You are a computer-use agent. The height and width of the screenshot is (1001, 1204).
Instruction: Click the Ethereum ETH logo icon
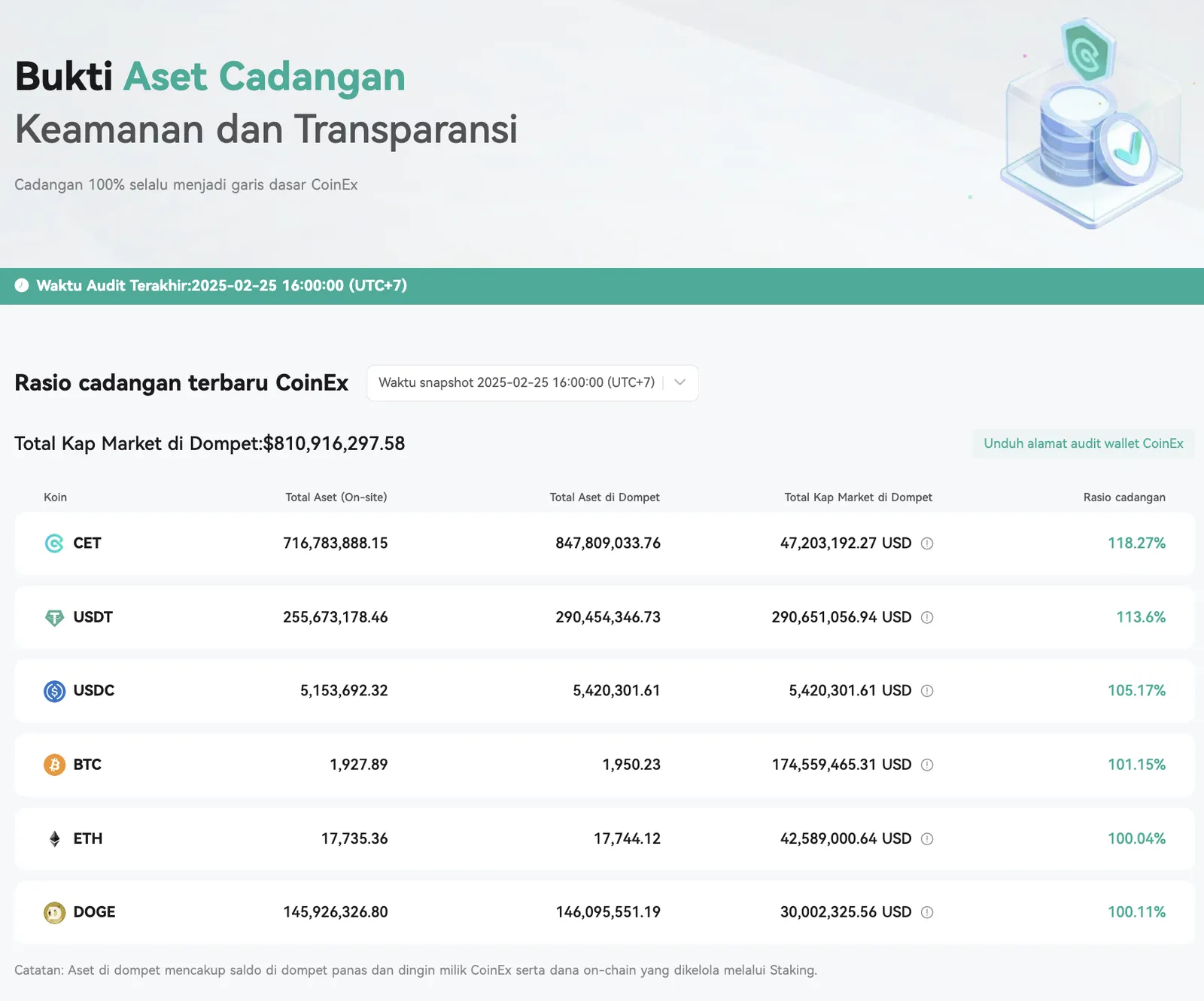coord(54,838)
